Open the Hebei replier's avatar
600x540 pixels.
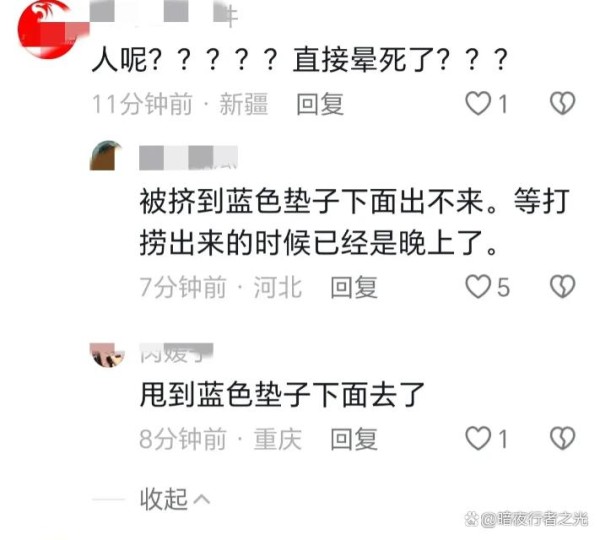[106, 155]
